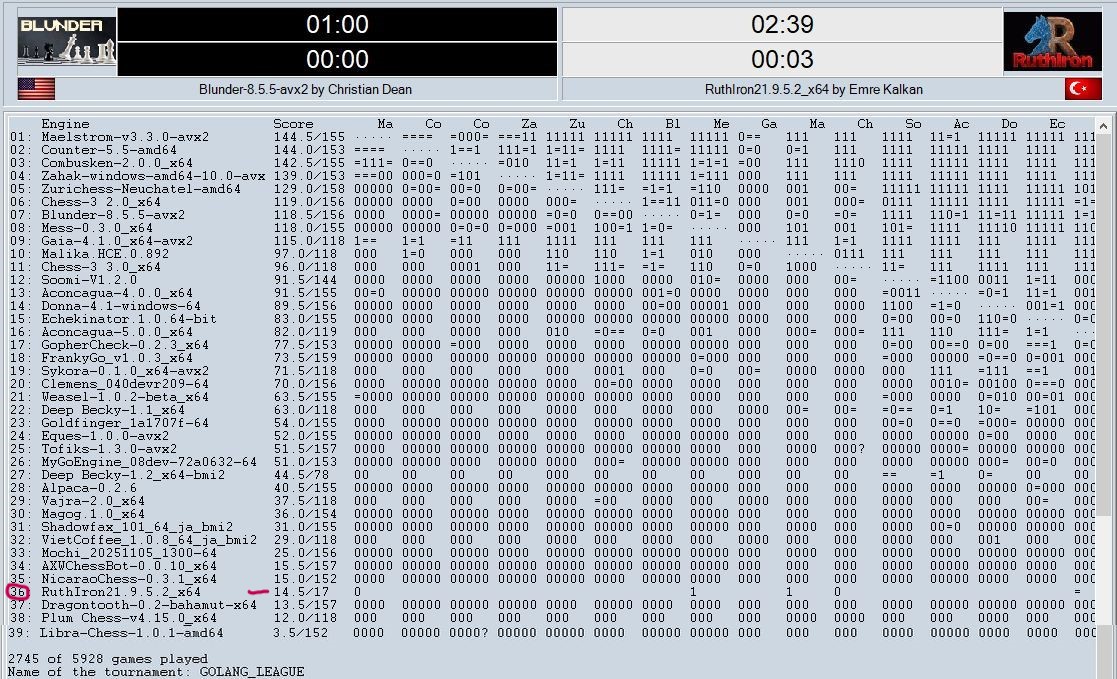The width and height of the screenshot is (1117, 679).
Task: Select the Vajra-2.0_x64 row
Action: tap(552, 501)
